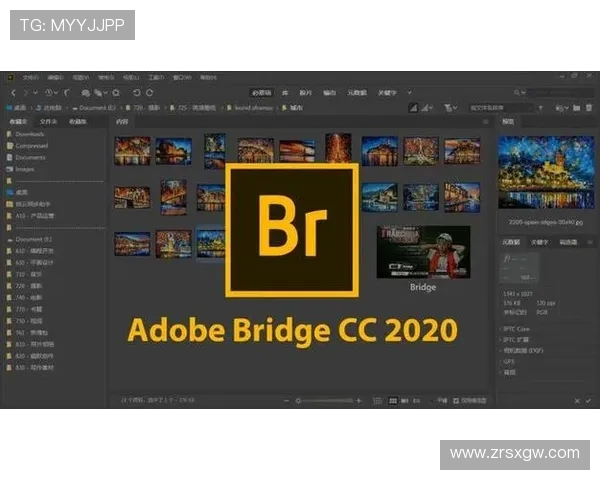Expand the IPTC Core metadata section
Image resolution: width=600 pixels, height=480 pixels.
tap(516, 327)
